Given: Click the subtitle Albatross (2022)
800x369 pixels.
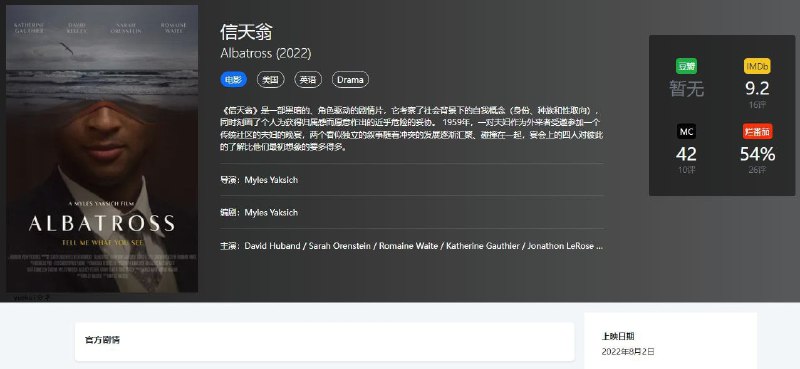Looking at the screenshot, I should pos(266,53).
